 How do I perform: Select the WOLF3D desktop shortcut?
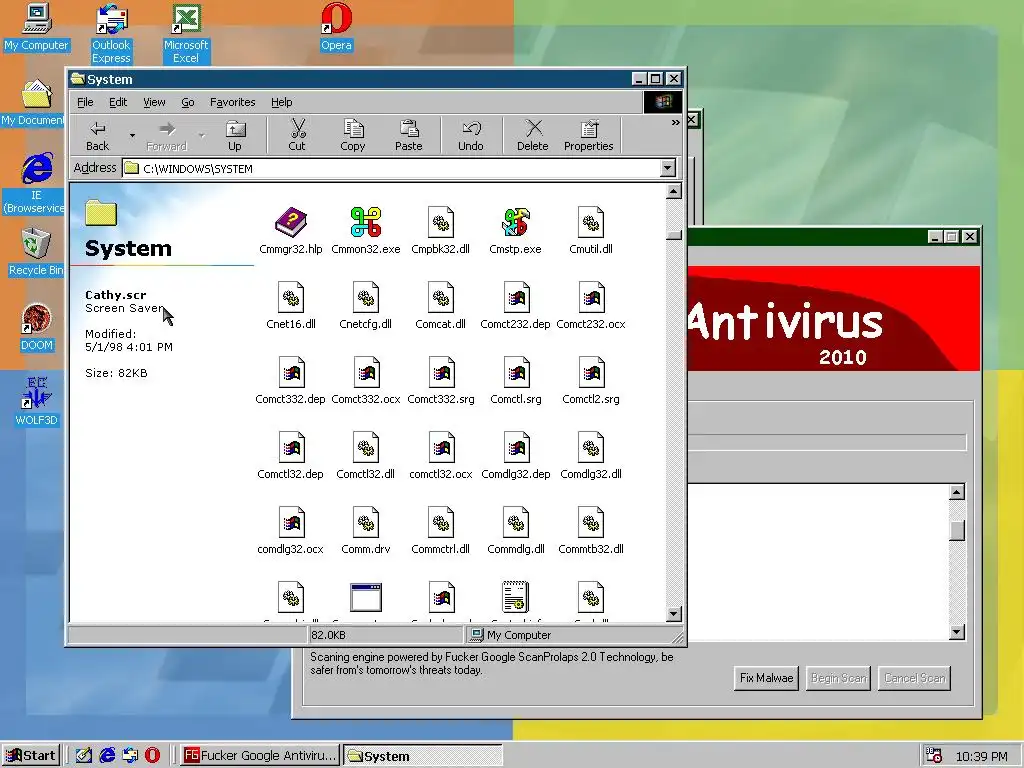37,402
